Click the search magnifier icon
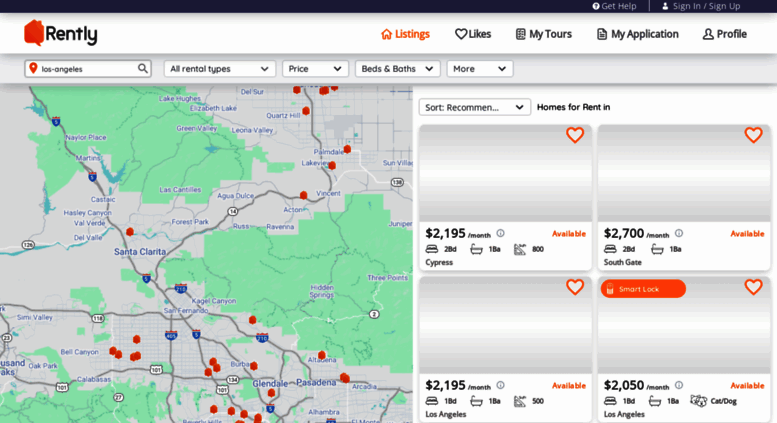The width and height of the screenshot is (777, 423). pyautogui.click(x=143, y=69)
